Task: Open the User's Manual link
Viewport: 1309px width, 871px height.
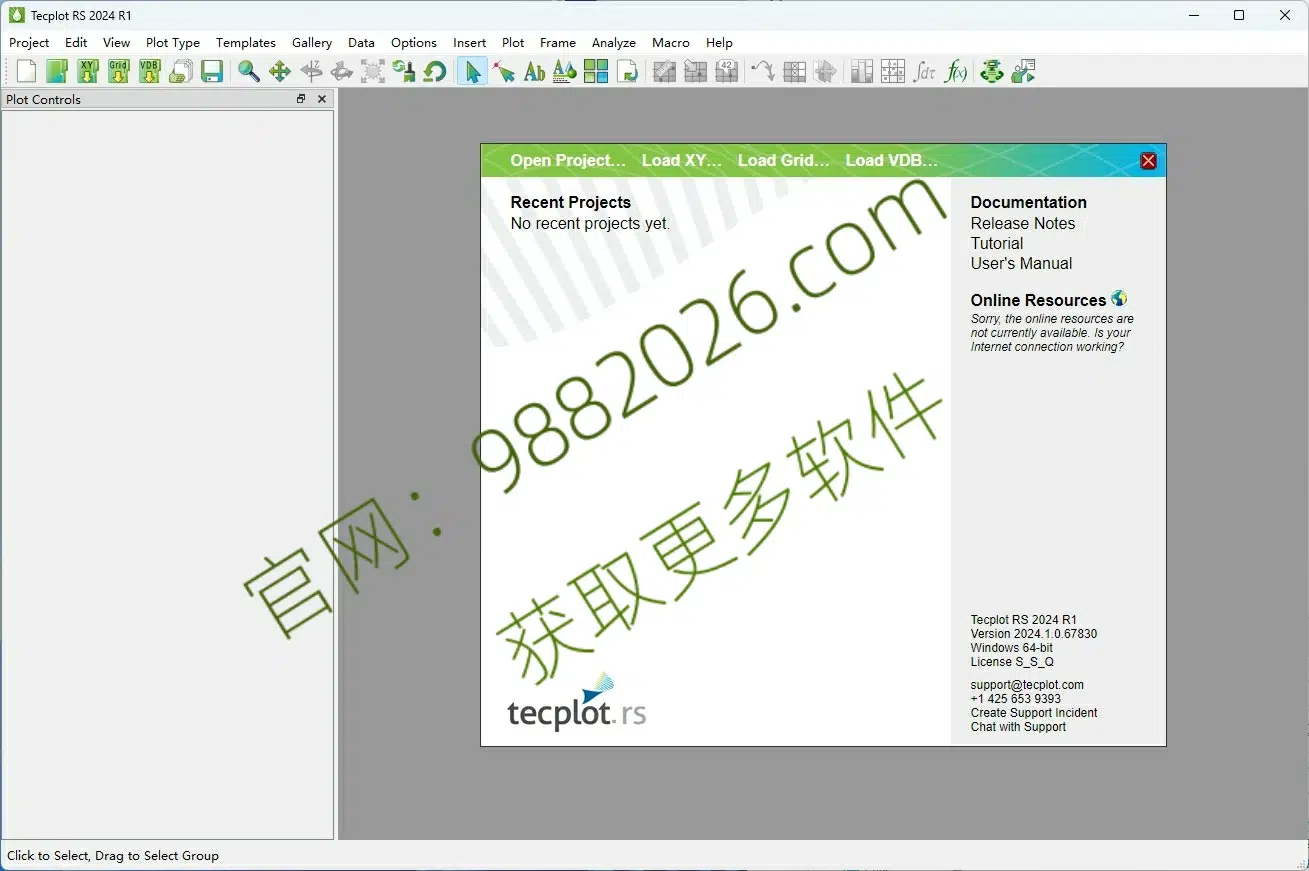Action: point(1021,263)
